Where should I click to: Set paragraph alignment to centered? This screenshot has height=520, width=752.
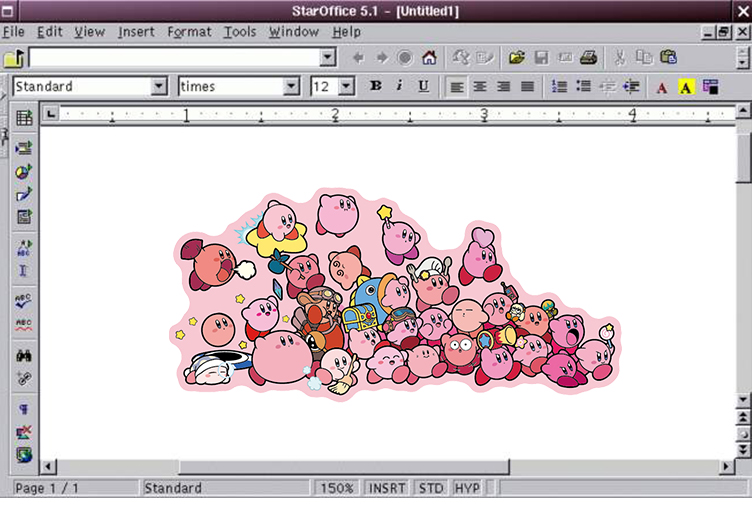point(480,87)
